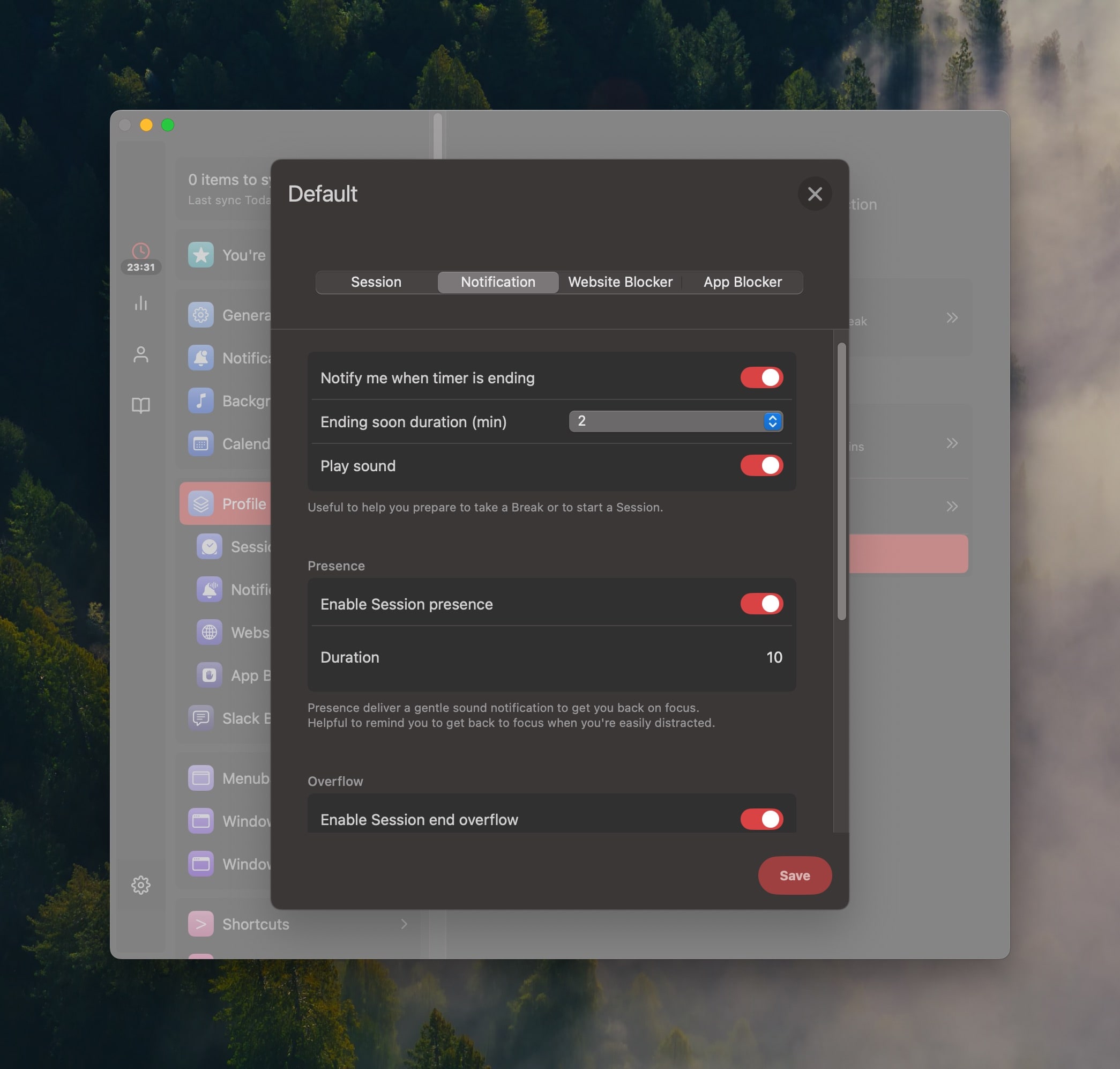The width and height of the screenshot is (1120, 1069).
Task: Open the Website Blocker tab
Action: point(620,282)
